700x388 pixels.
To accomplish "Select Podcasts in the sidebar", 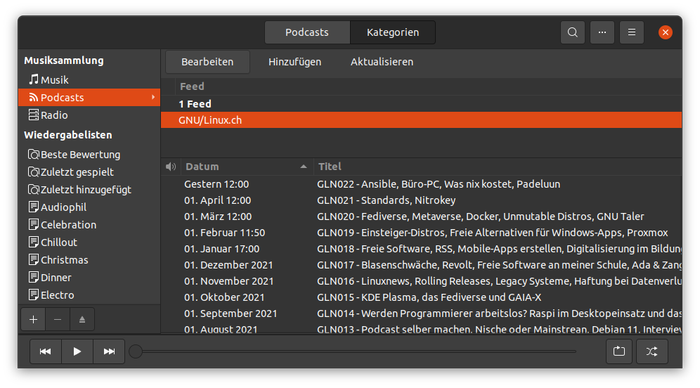I will coord(89,97).
